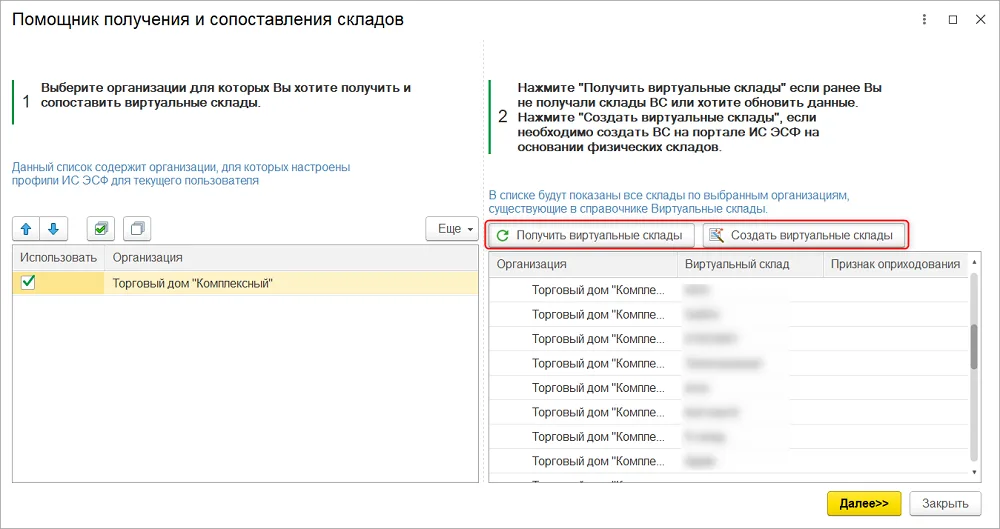Toggle Использовать checkbox for Торговый дом "Комплексный"

[x=28, y=283]
